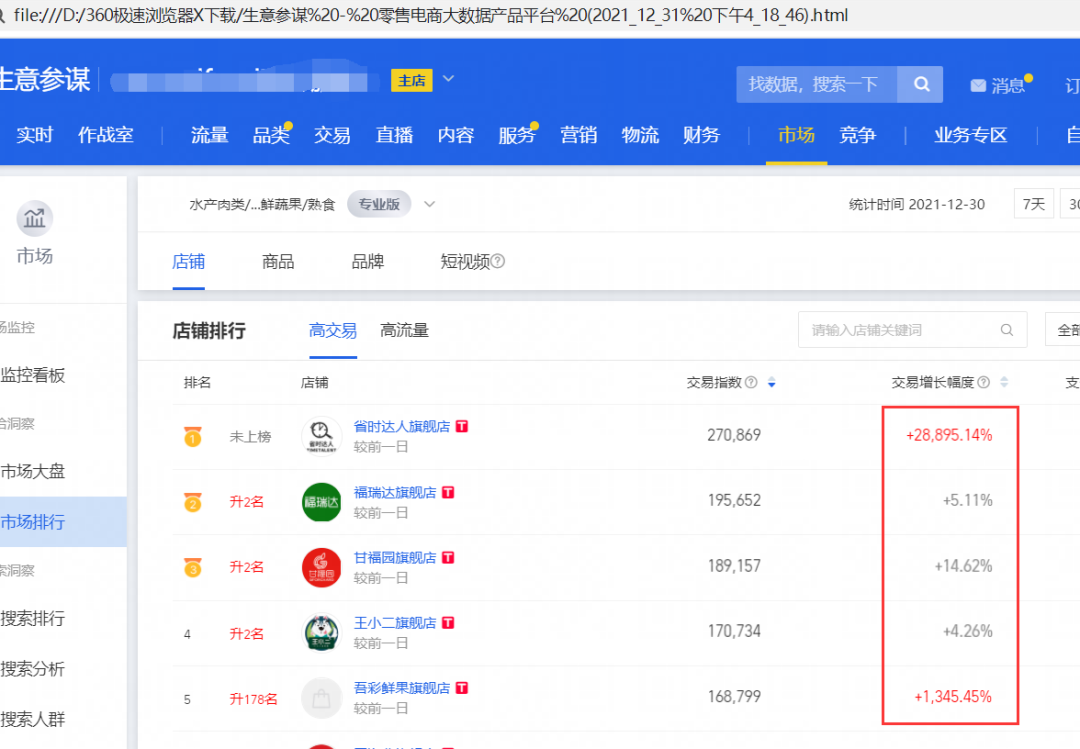The width and height of the screenshot is (1080, 749).
Task: Click the magnifier in store keyword search box
Action: pos(1006,330)
